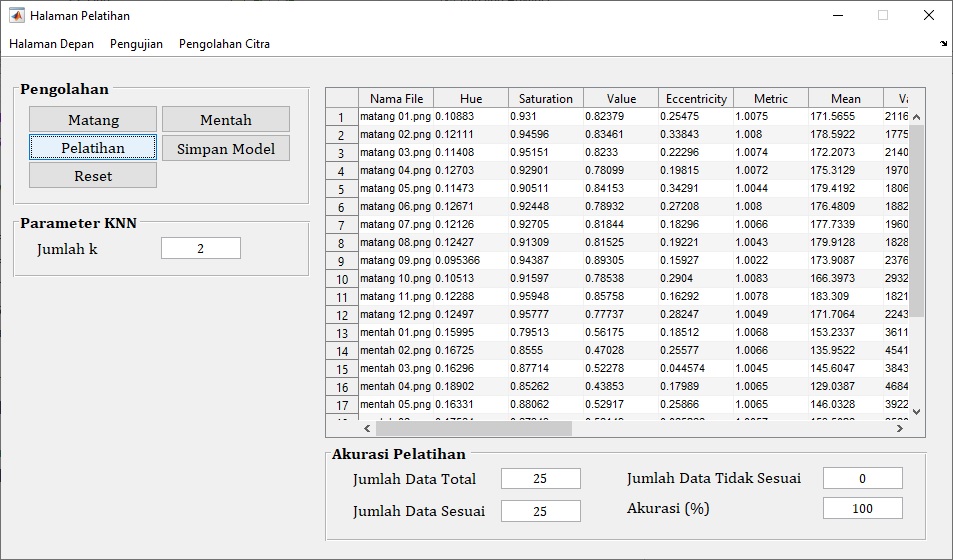Click the table's scroll right arrow
This screenshot has width=953, height=560.
tap(899, 428)
